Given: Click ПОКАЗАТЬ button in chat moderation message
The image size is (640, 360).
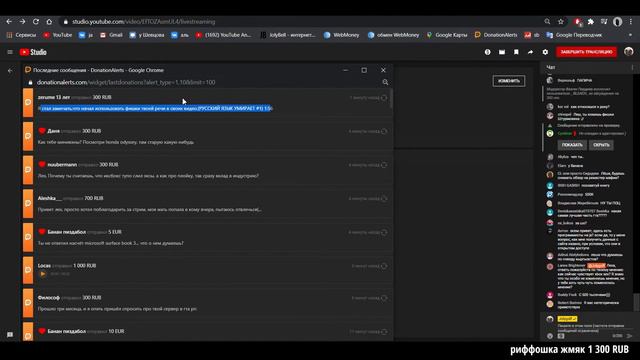Looking at the screenshot, I should [572, 145].
